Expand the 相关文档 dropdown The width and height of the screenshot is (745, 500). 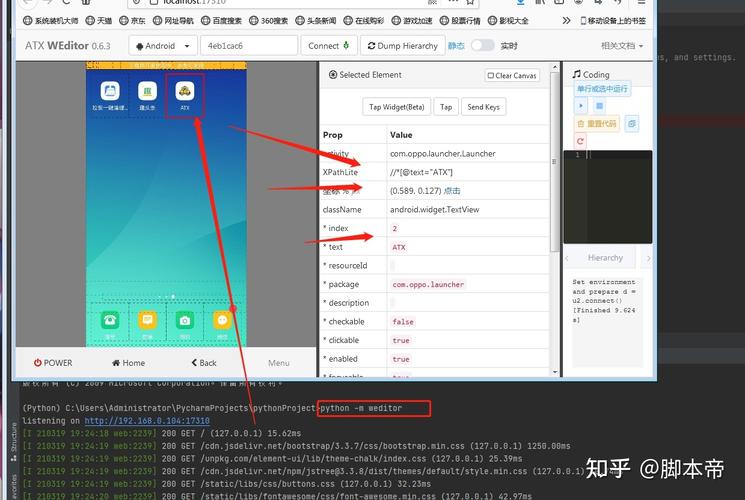point(622,46)
